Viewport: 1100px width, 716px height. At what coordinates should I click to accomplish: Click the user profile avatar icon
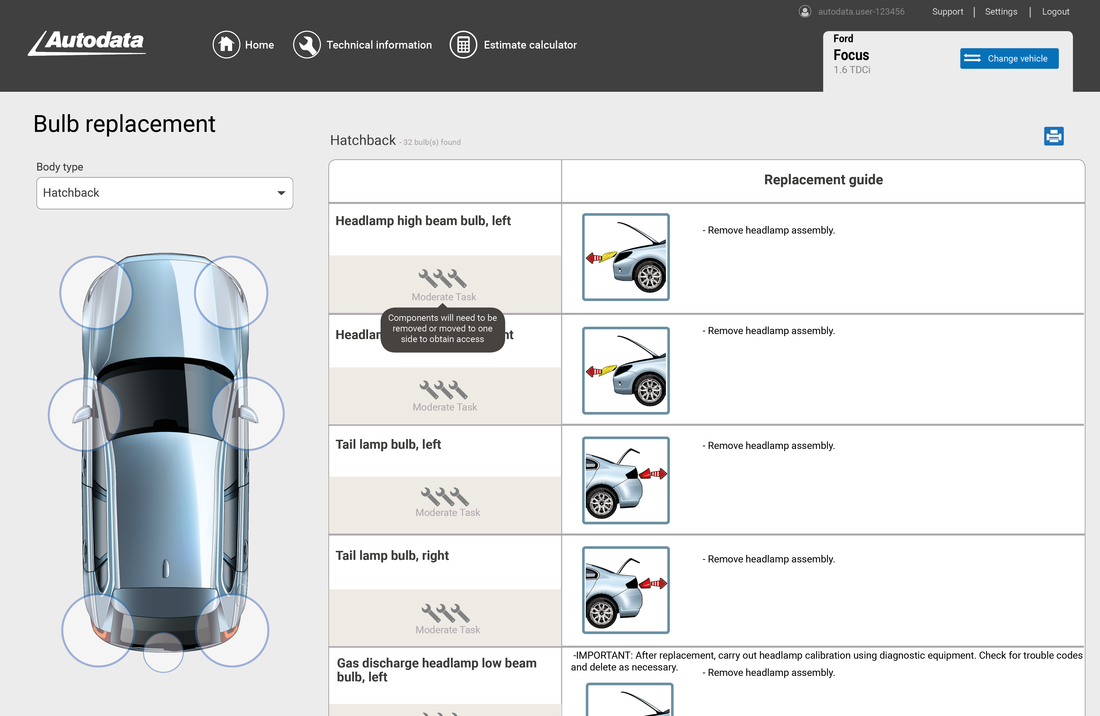coord(805,12)
